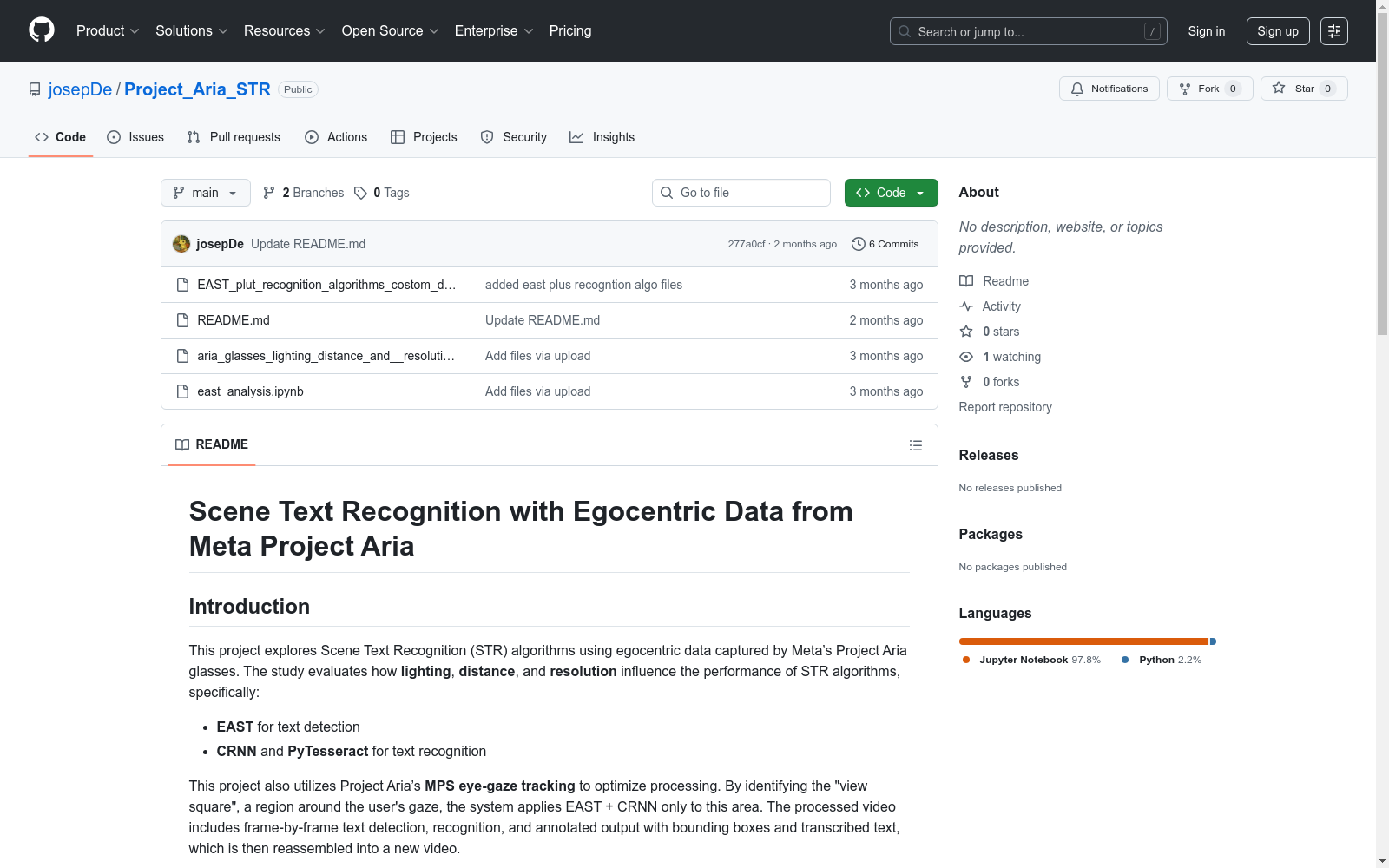Go to the GitHub homepage logo
Screen dimensions: 1389x868
42,30
